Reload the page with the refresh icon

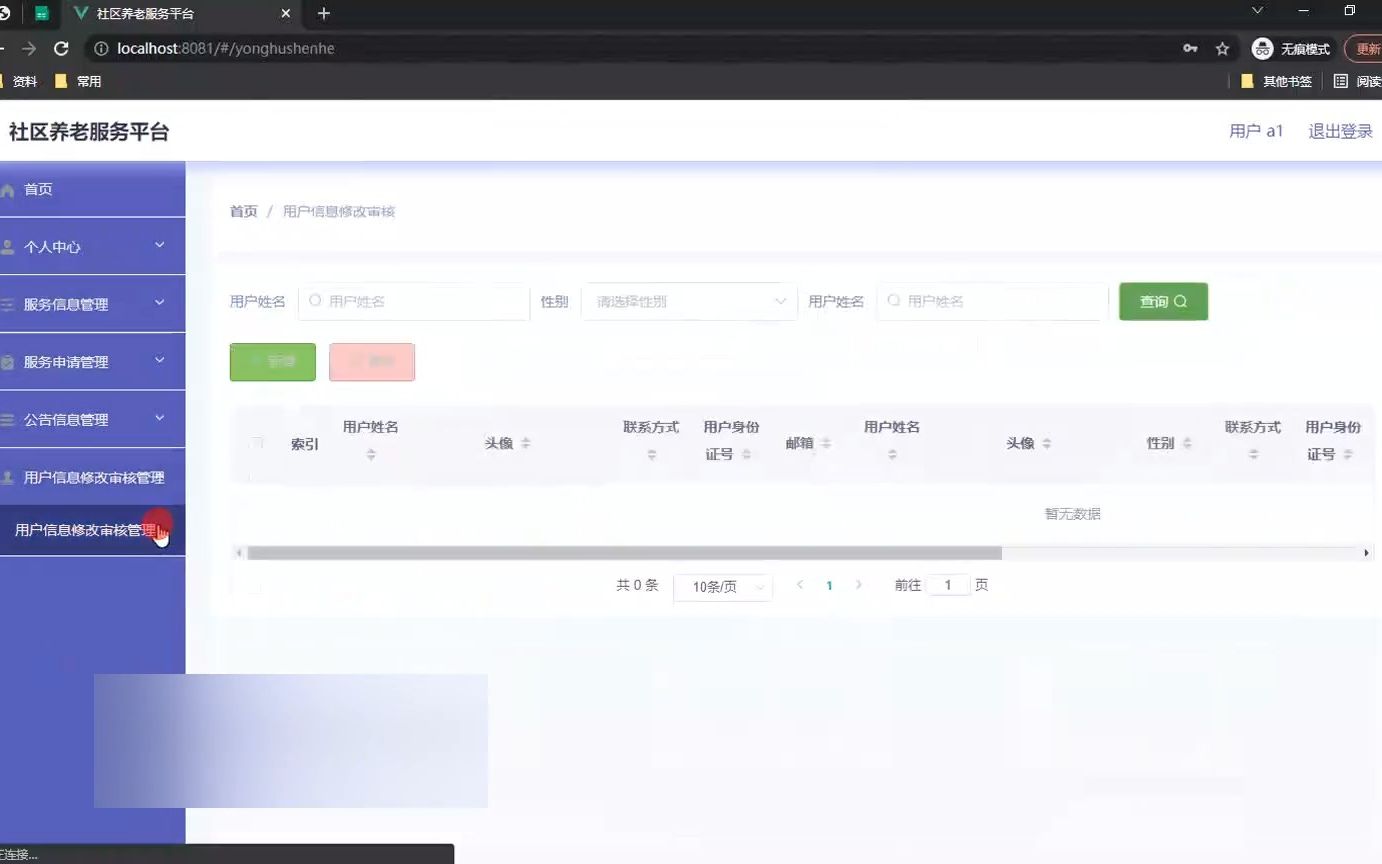[x=61, y=48]
